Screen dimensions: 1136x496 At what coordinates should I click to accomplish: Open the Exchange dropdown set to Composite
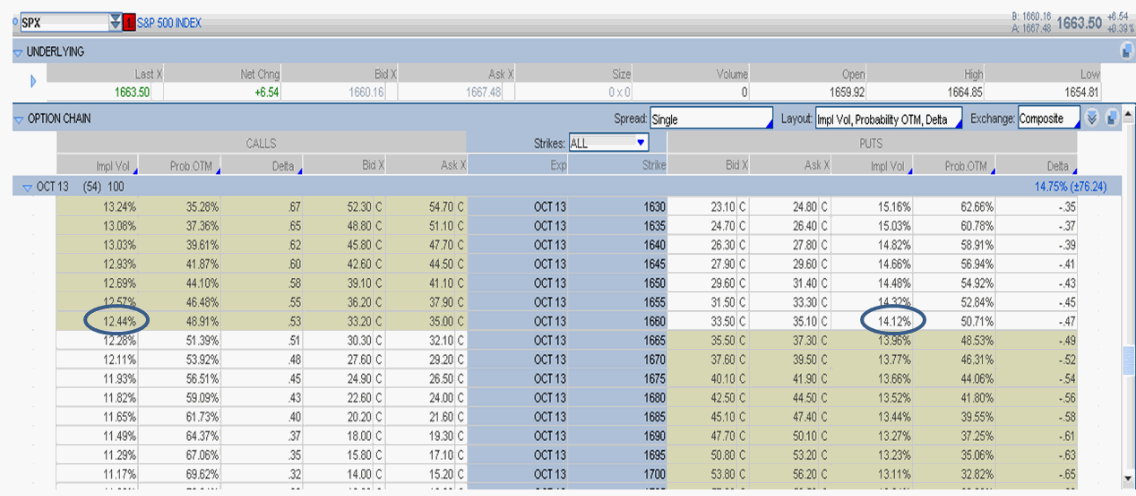tap(1048, 118)
